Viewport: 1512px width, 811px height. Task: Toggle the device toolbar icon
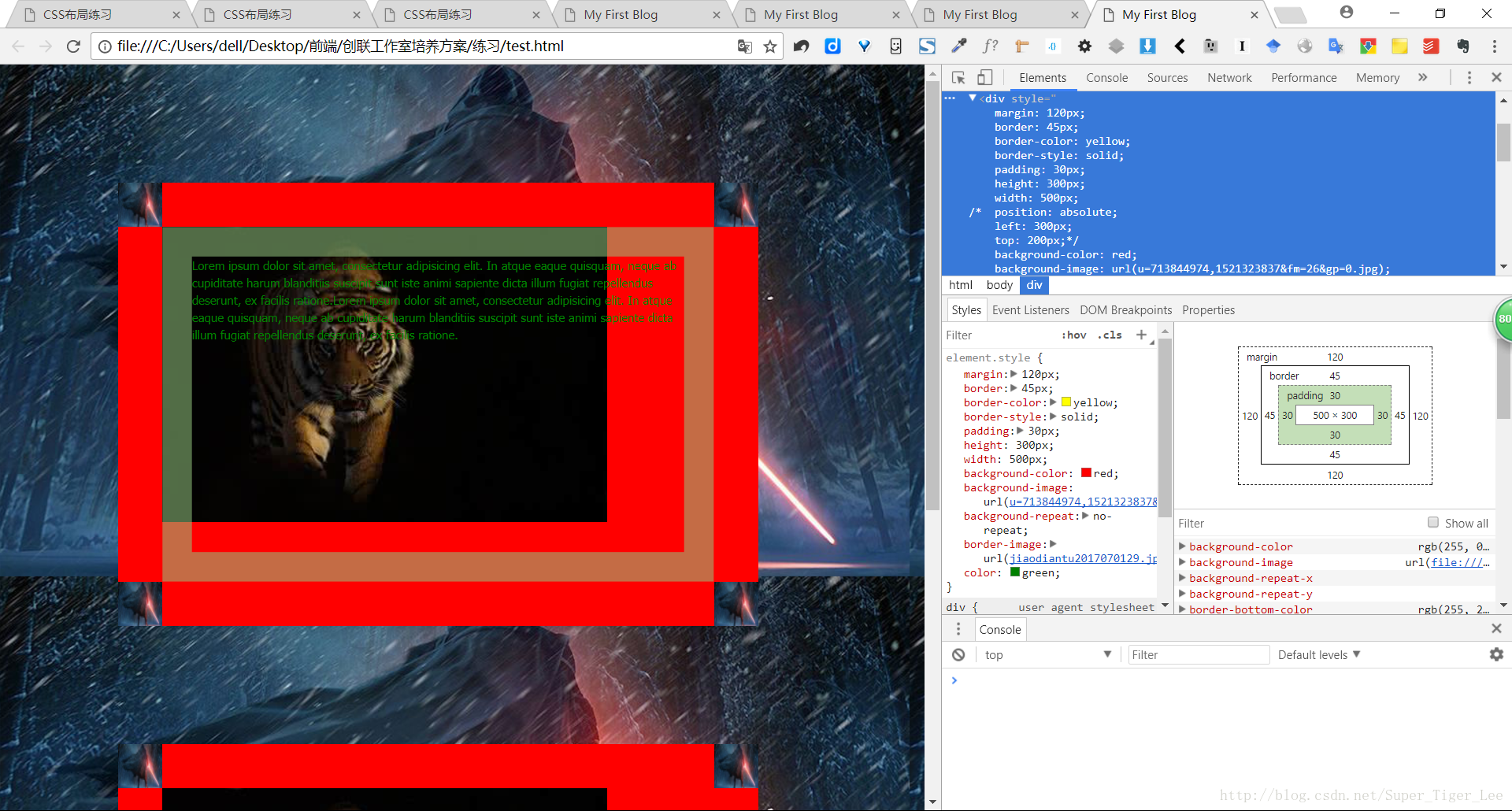click(985, 77)
